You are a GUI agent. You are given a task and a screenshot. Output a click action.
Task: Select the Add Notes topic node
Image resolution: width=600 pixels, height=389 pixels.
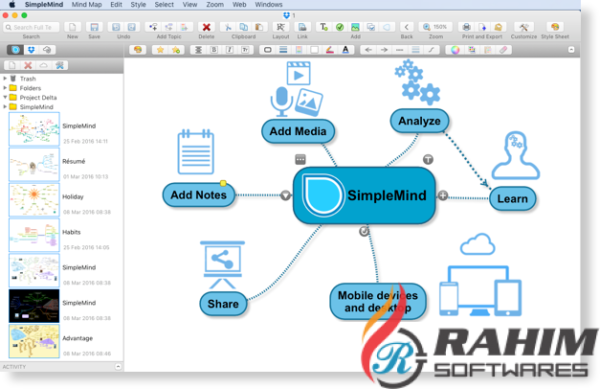pos(199,195)
